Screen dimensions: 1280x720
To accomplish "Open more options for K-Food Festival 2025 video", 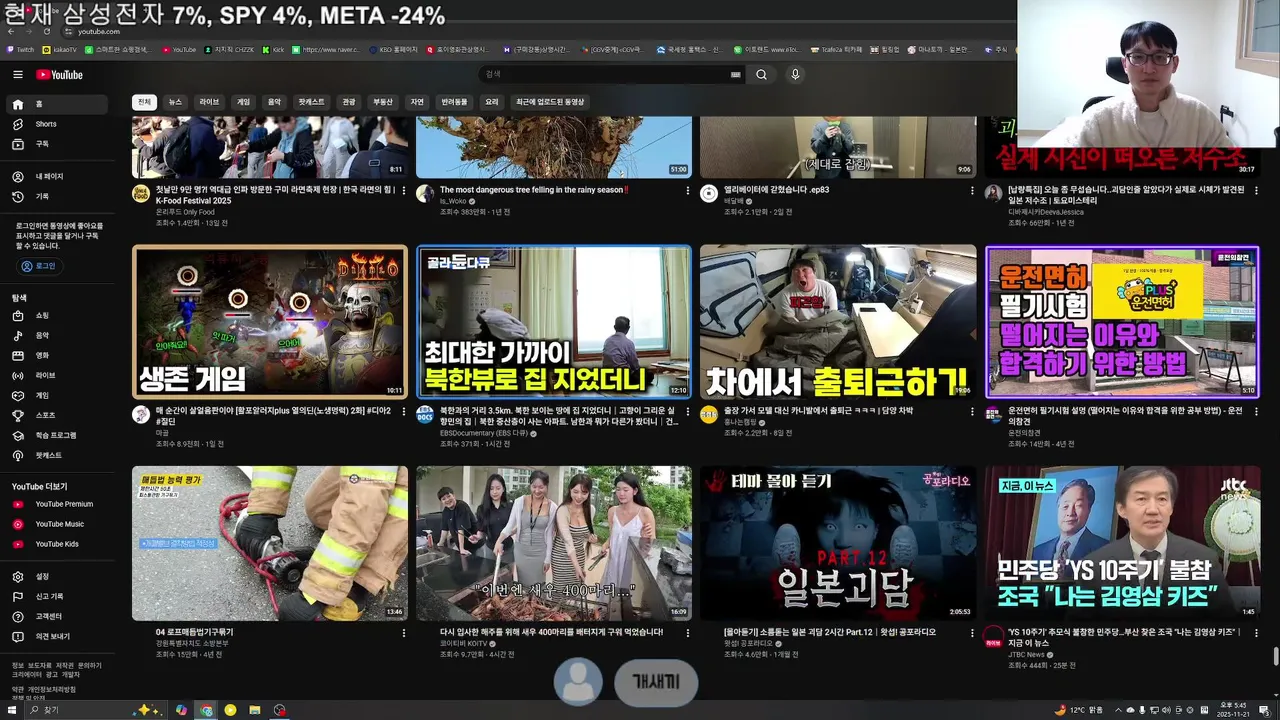I will 403,190.
